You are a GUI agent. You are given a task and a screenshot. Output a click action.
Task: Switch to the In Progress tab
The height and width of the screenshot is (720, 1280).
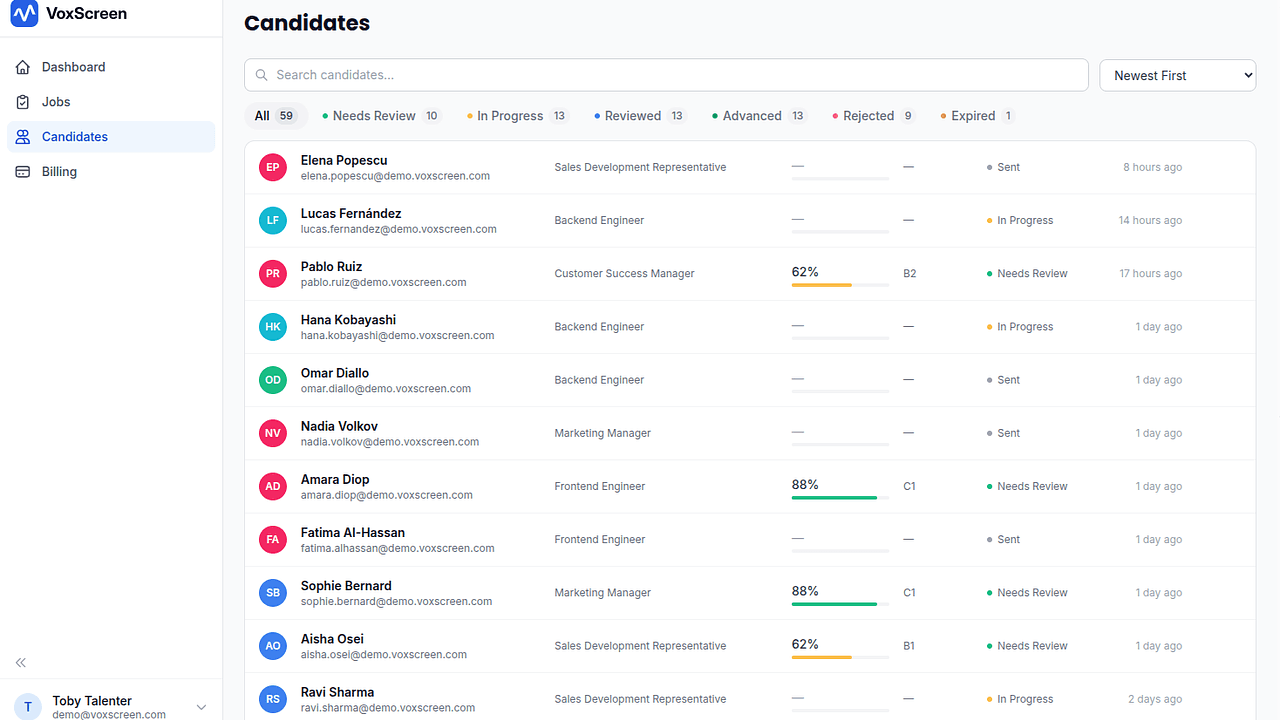click(x=517, y=116)
